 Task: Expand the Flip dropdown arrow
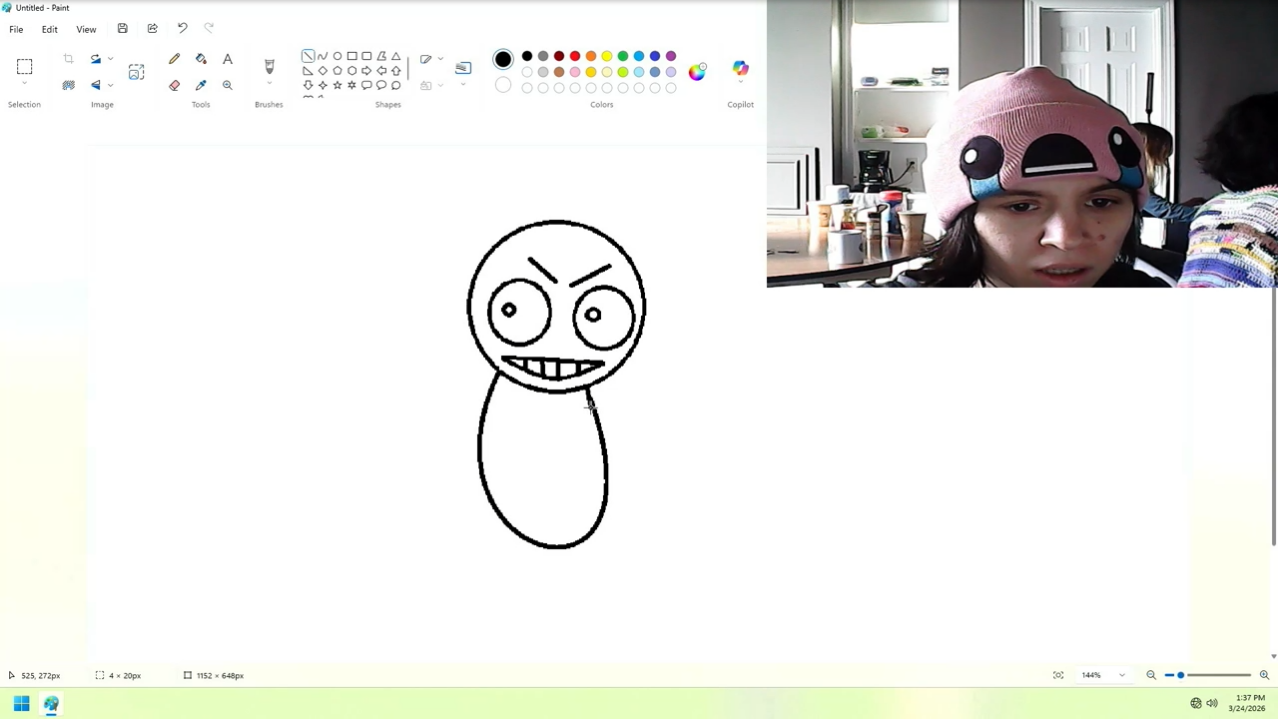[x=110, y=85]
